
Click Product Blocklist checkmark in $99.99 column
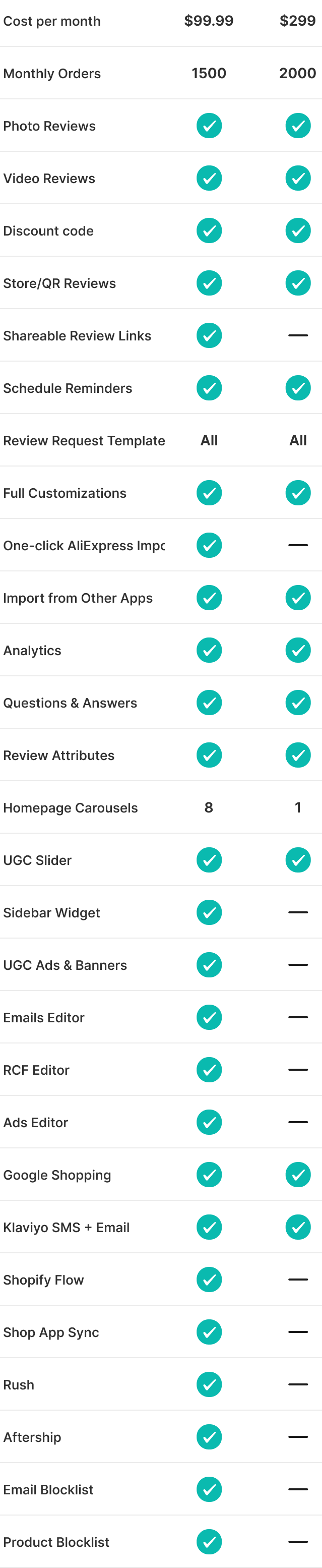click(x=209, y=1542)
